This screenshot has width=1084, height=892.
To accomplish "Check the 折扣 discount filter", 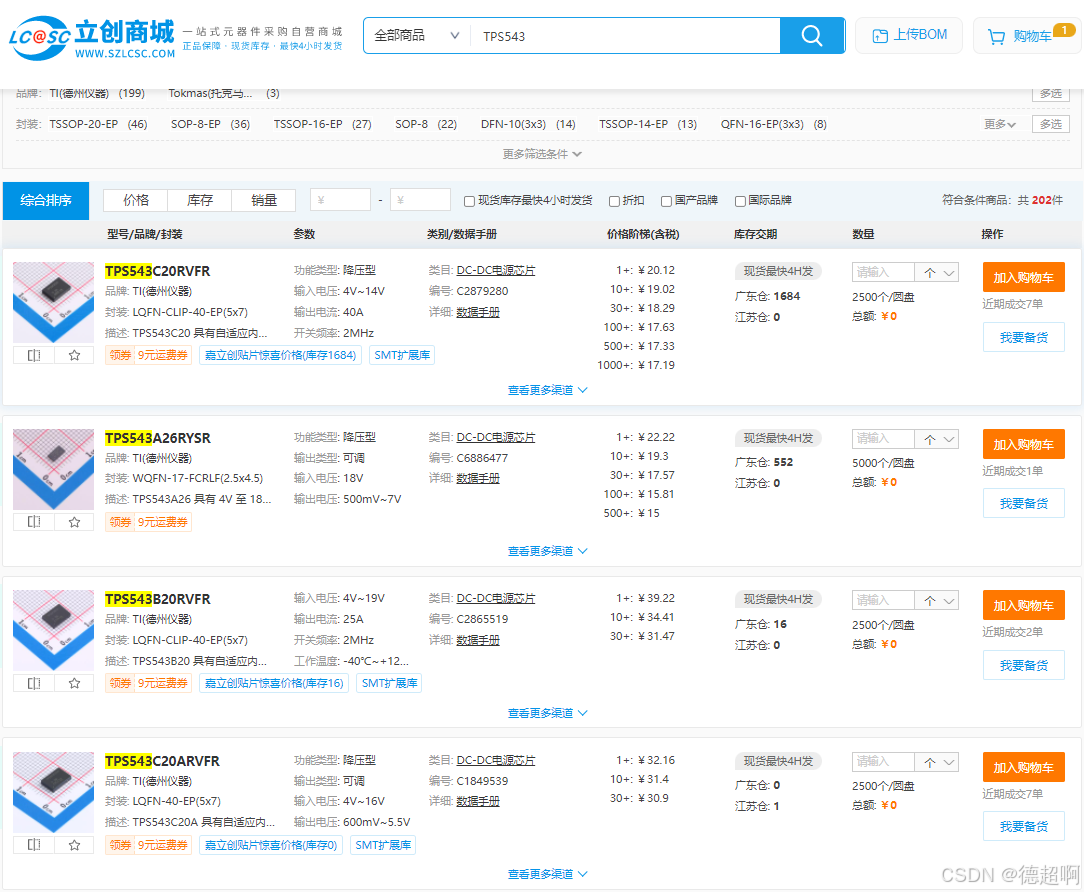I will coord(614,201).
